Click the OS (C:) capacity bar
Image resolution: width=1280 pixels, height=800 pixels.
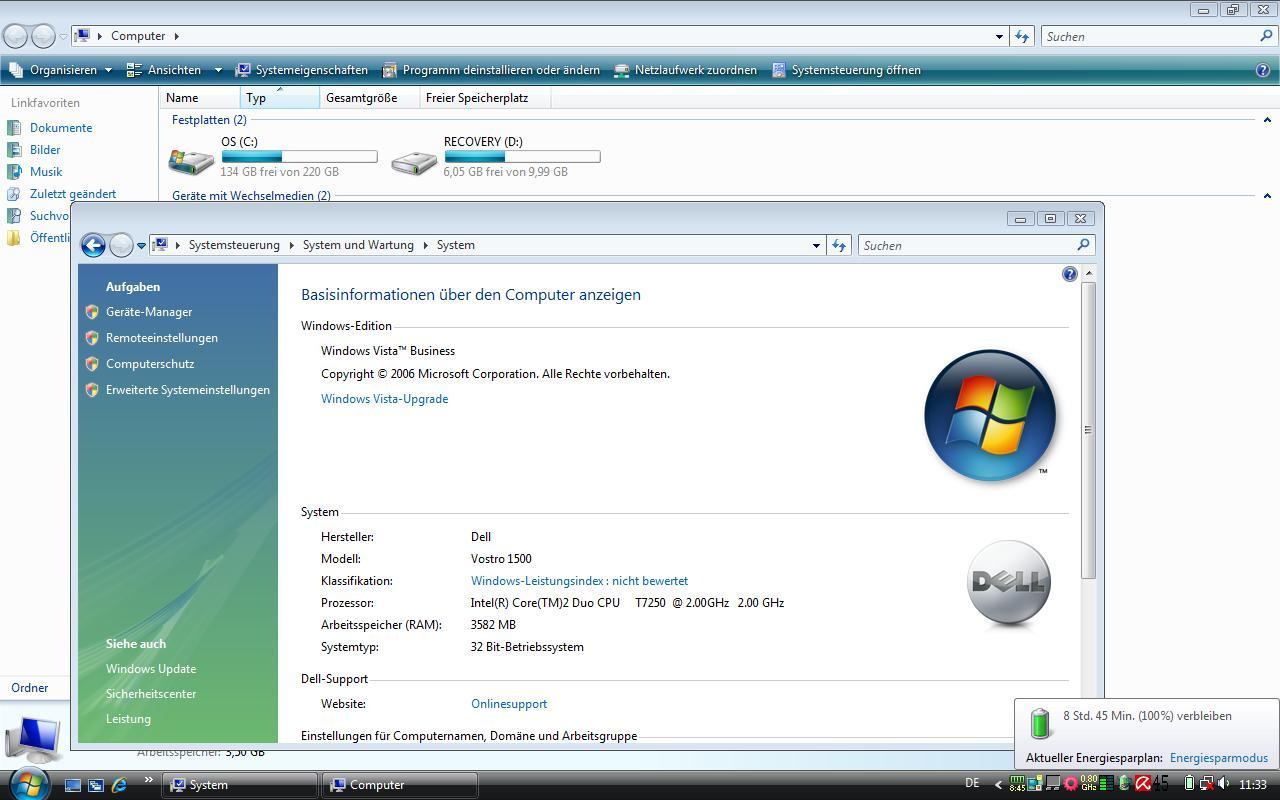(x=300, y=156)
